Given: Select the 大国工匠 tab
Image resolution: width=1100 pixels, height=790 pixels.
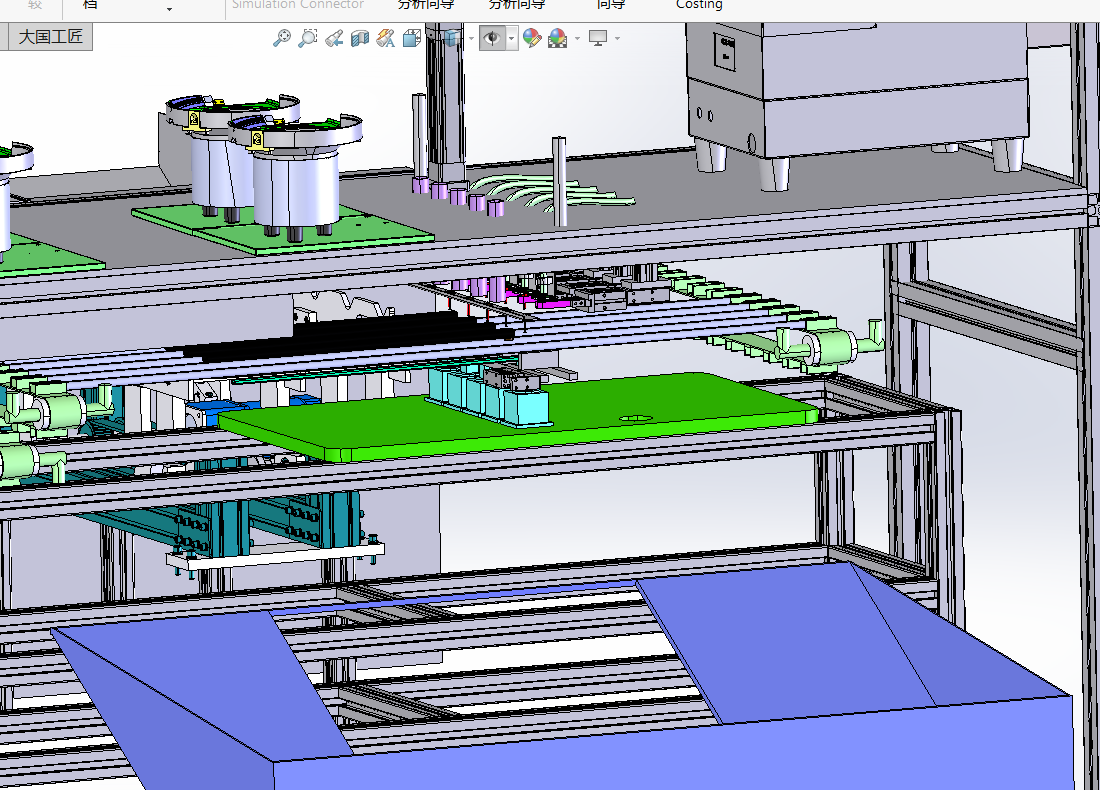Looking at the screenshot, I should (50, 36).
